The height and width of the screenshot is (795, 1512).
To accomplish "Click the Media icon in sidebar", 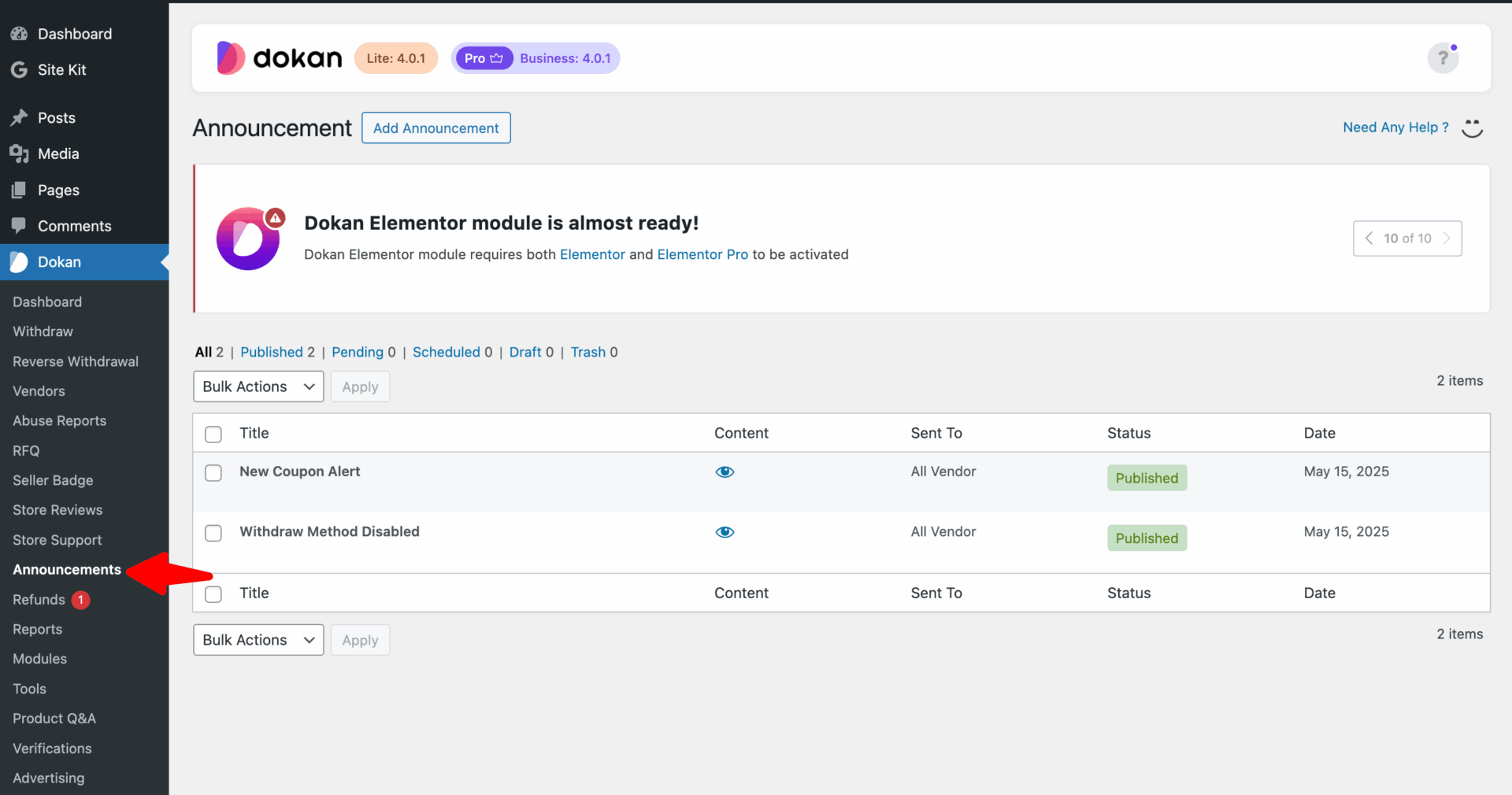I will point(19,153).
